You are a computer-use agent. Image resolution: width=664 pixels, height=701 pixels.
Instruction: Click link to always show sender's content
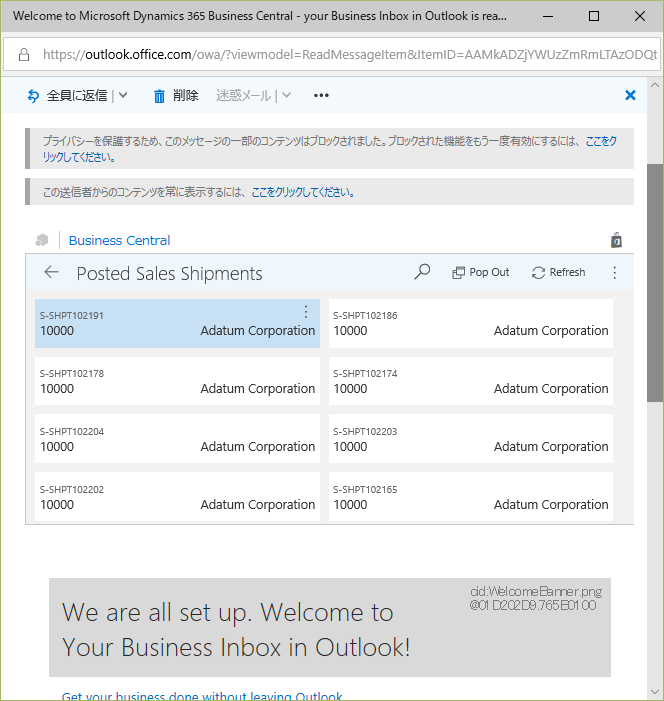(302, 192)
